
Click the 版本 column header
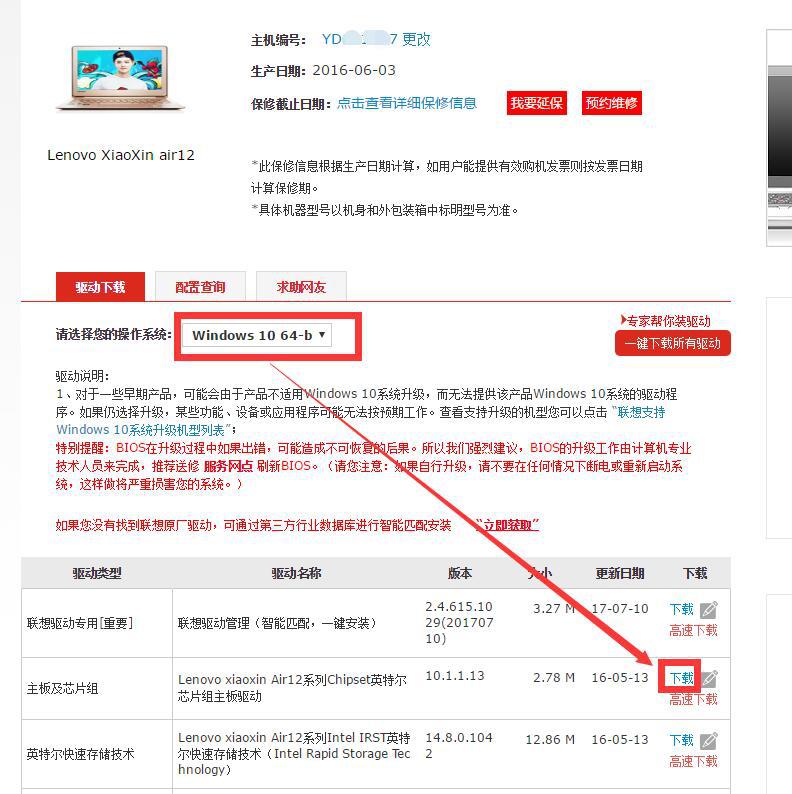(460, 573)
